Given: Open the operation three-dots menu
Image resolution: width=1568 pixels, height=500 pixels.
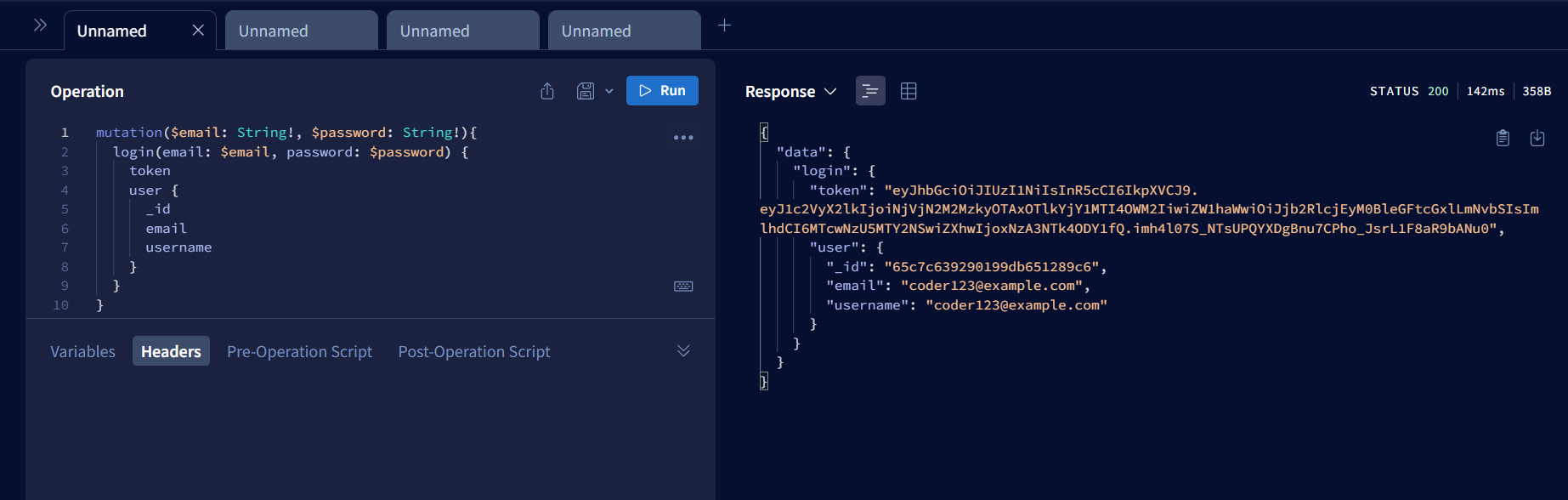Looking at the screenshot, I should pyautogui.click(x=683, y=138).
